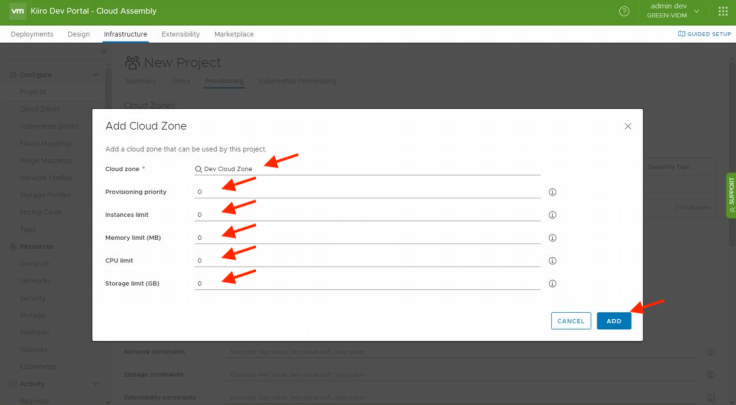This screenshot has width=736, height=405.
Task: Focus the CPU limit field
Action: pyautogui.click(x=368, y=260)
